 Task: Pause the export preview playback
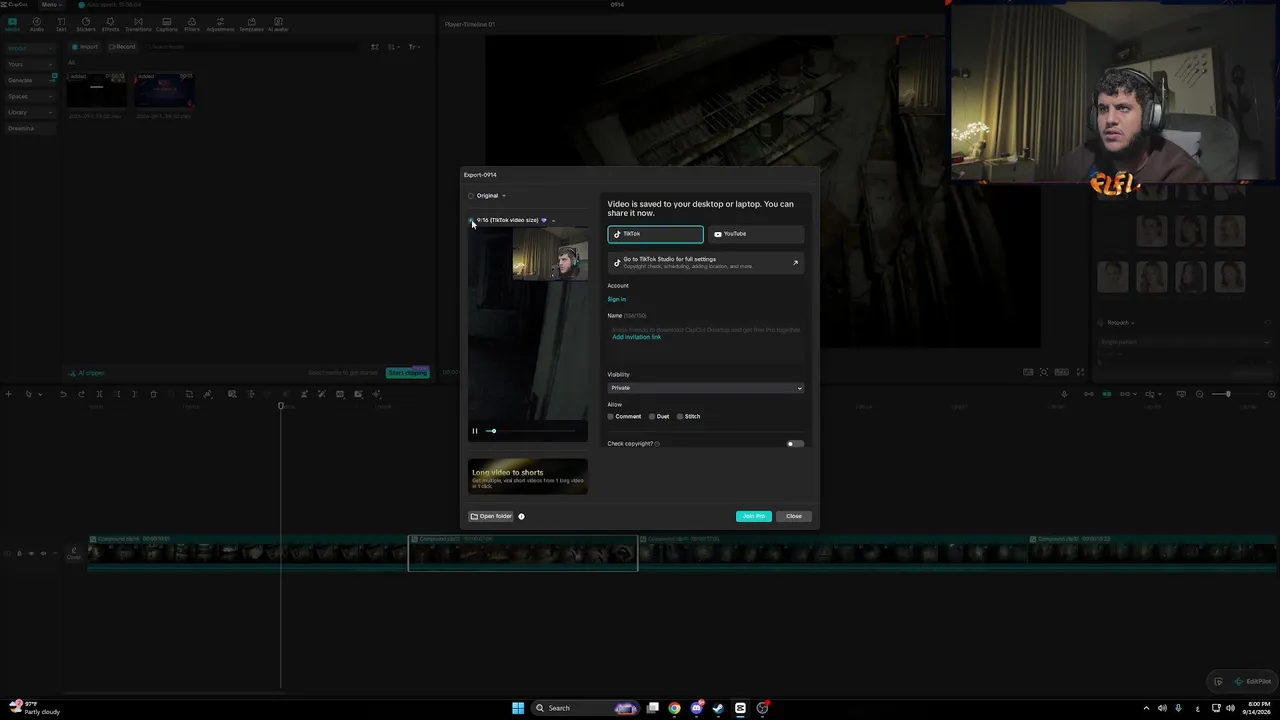475,431
